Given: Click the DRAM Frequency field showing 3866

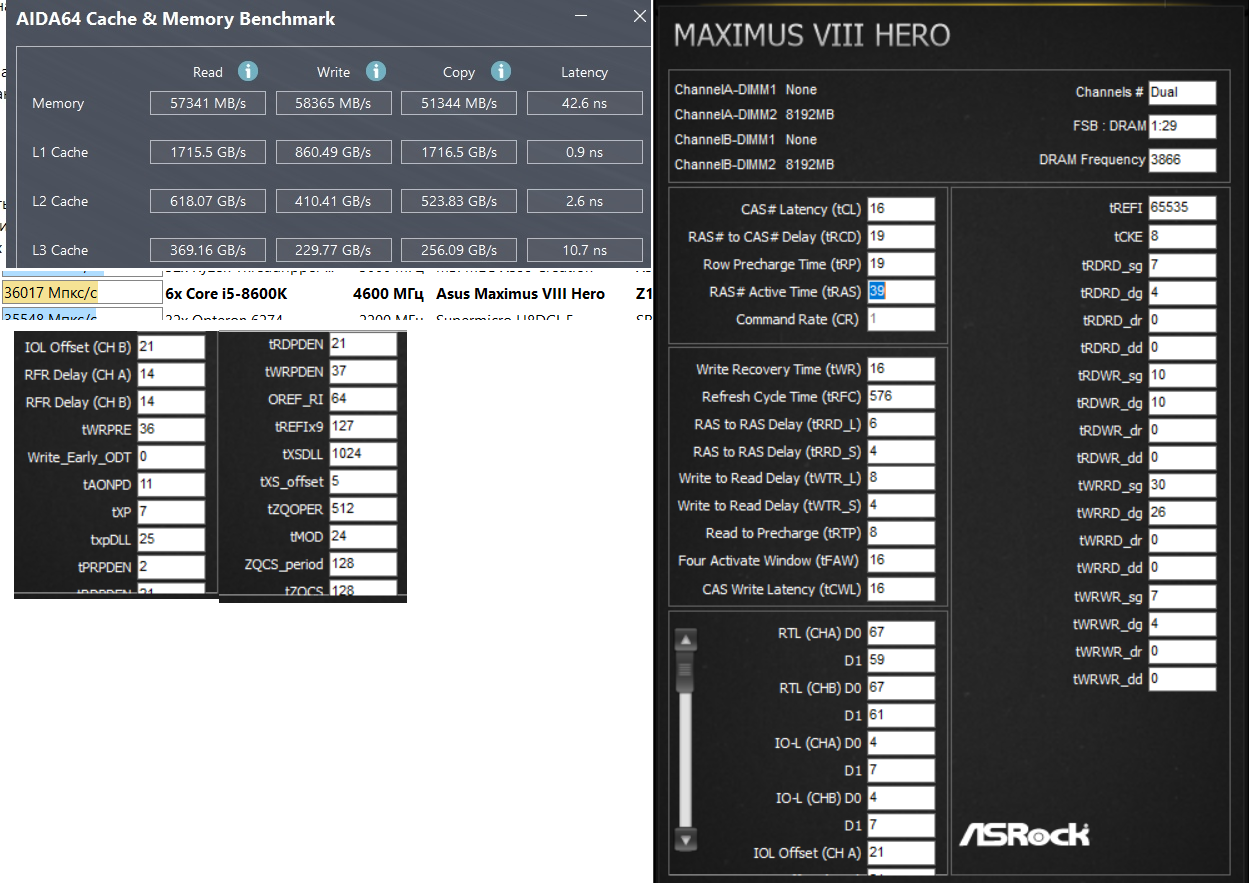Looking at the screenshot, I should (x=1182, y=160).
